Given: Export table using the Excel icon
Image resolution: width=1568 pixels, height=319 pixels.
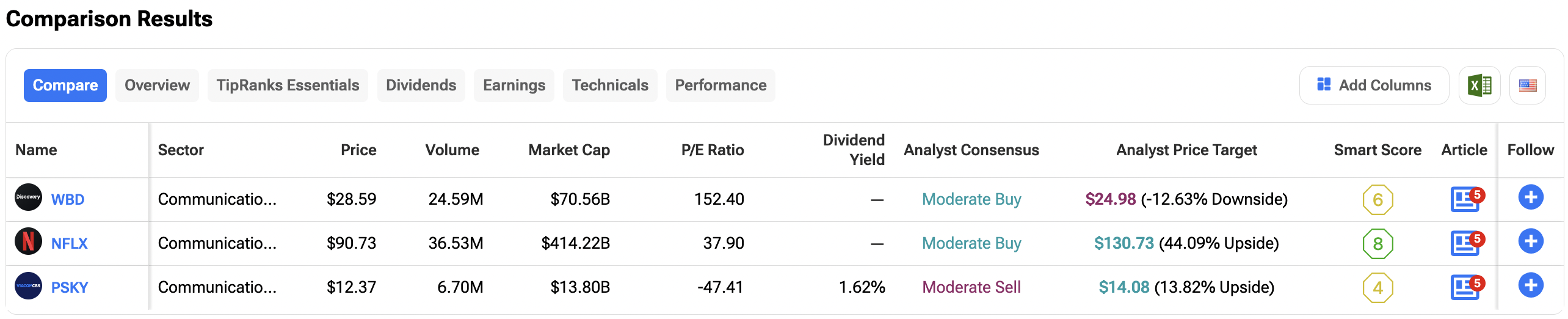Looking at the screenshot, I should click(1479, 86).
